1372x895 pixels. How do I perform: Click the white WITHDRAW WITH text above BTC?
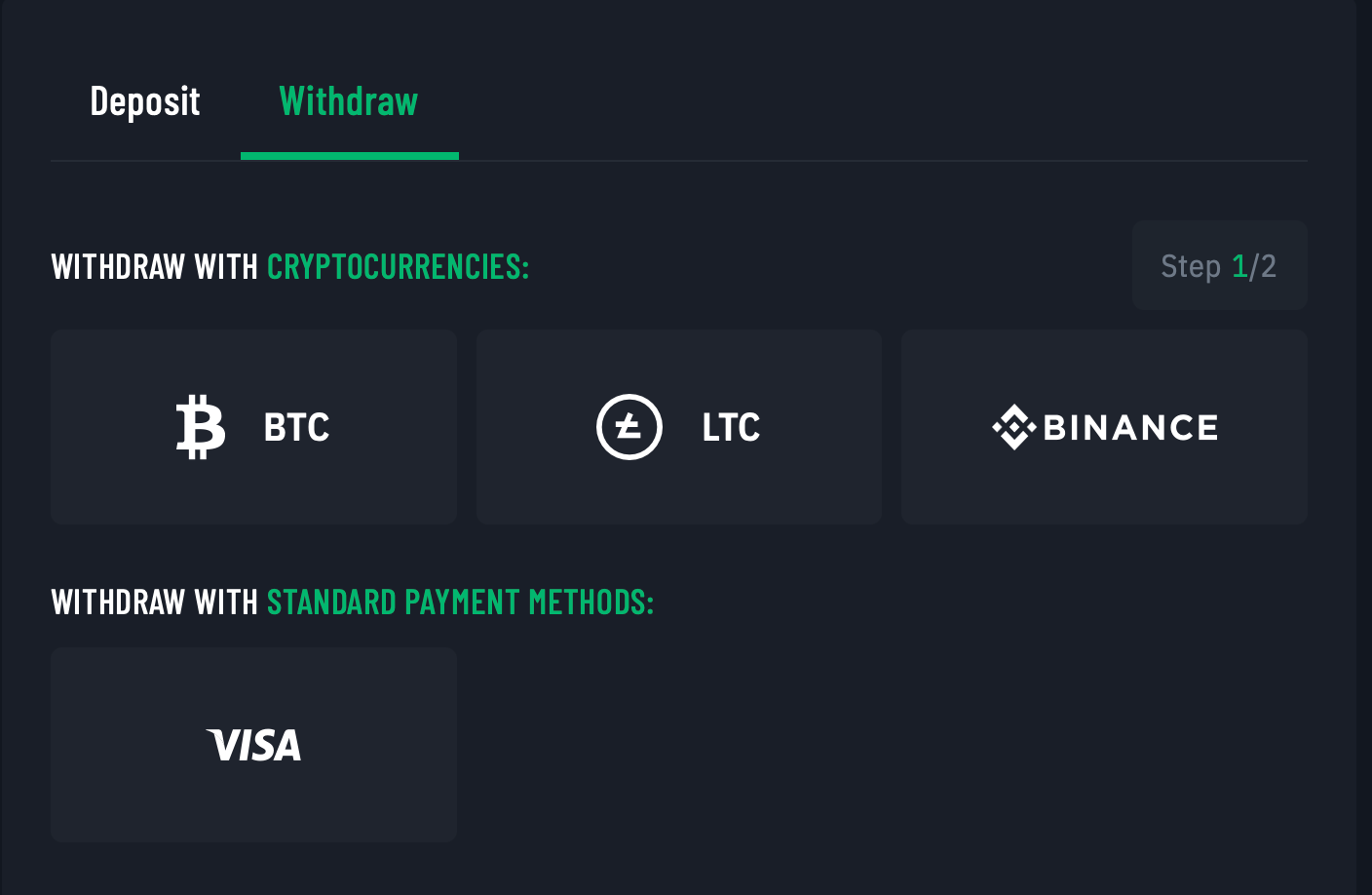154,266
